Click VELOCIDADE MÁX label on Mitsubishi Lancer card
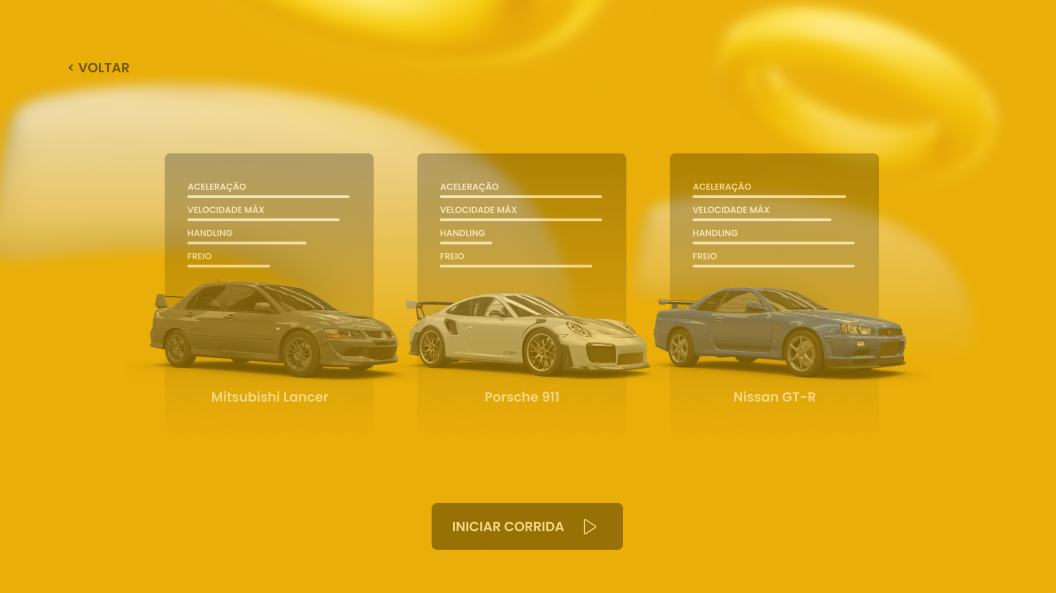 pyautogui.click(x=226, y=209)
